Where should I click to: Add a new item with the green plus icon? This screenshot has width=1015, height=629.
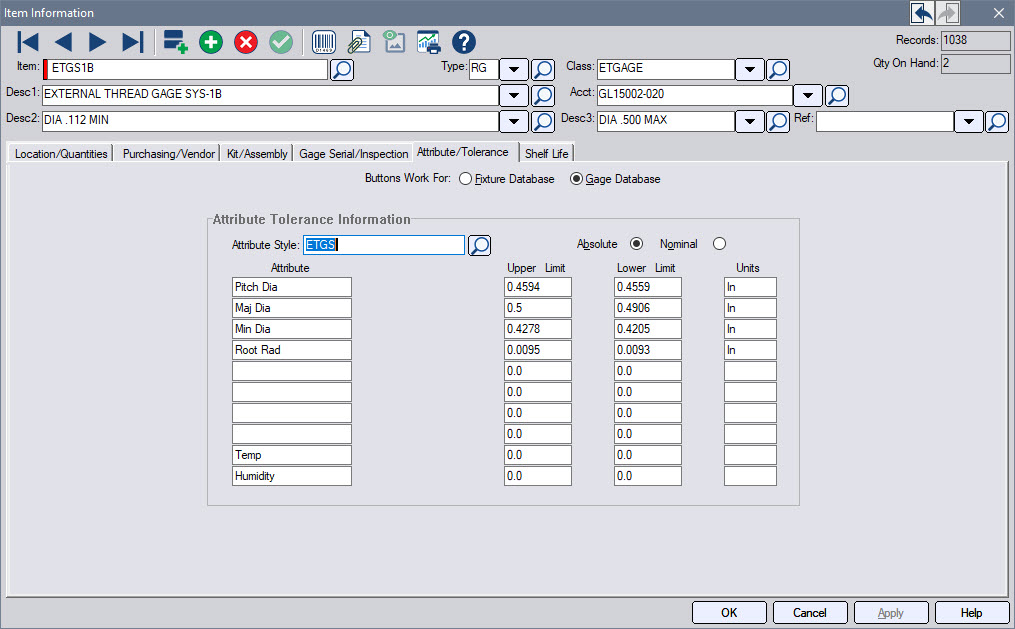[210, 41]
